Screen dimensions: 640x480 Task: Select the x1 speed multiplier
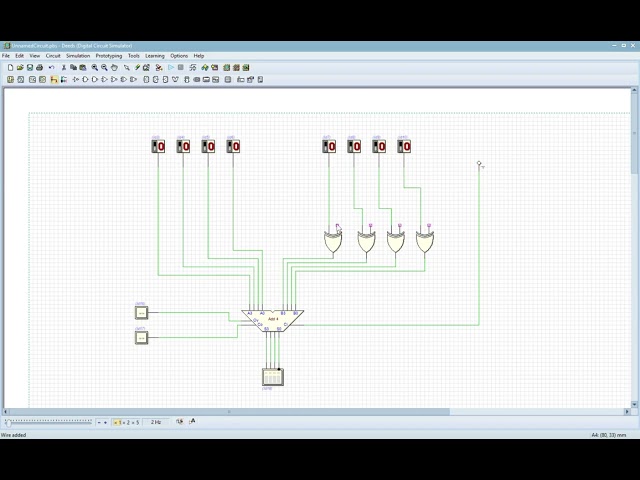[118, 422]
